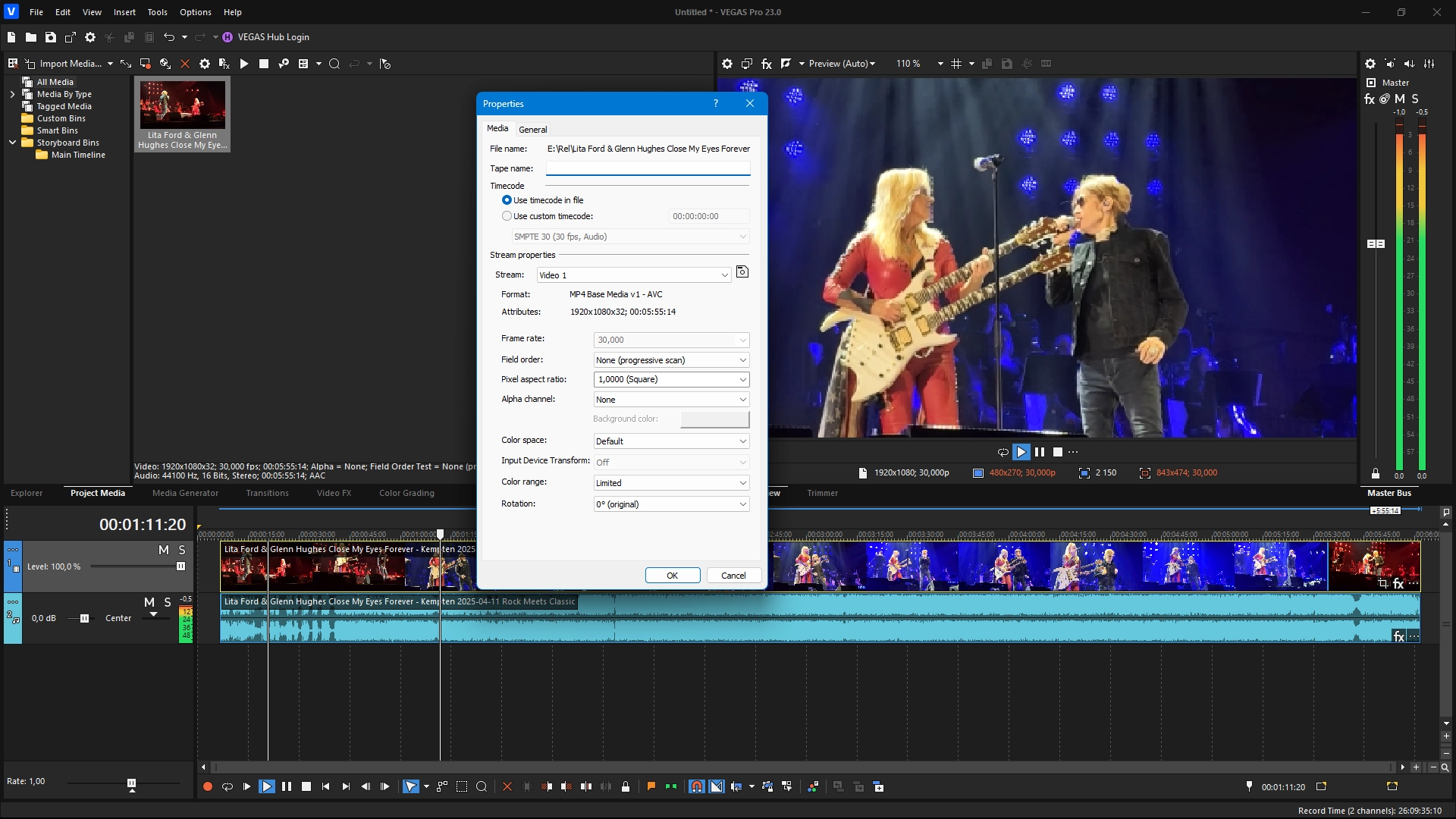Image resolution: width=1456 pixels, height=819 pixels.
Task: Click the video track Level slider handle
Action: [x=180, y=566]
